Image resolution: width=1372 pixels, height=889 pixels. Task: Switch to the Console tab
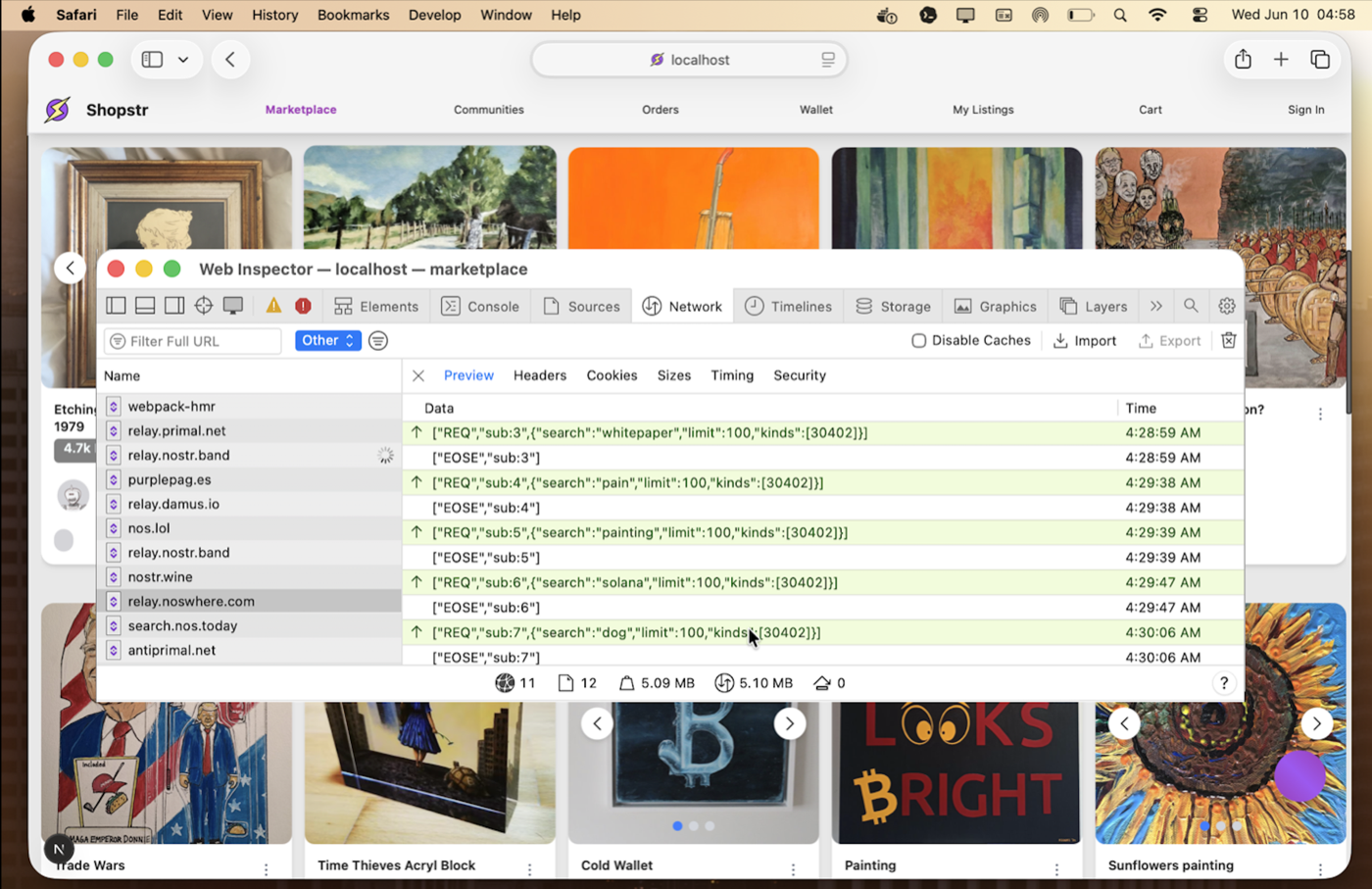[x=480, y=307]
